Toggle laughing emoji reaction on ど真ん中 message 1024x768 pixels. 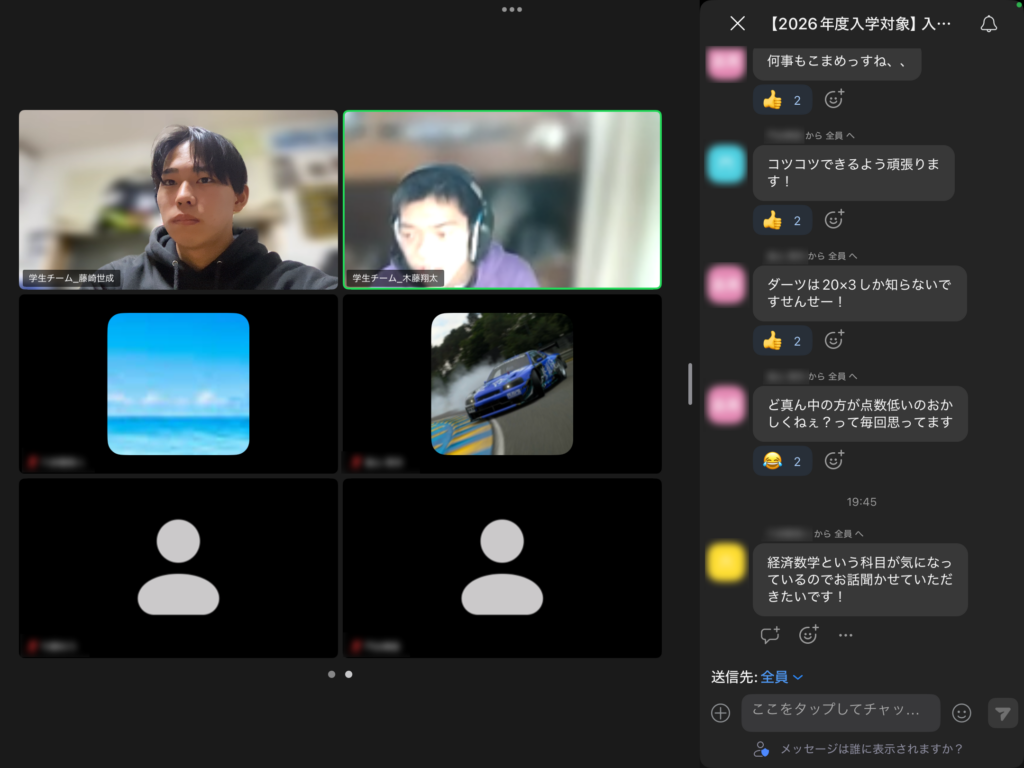click(782, 461)
